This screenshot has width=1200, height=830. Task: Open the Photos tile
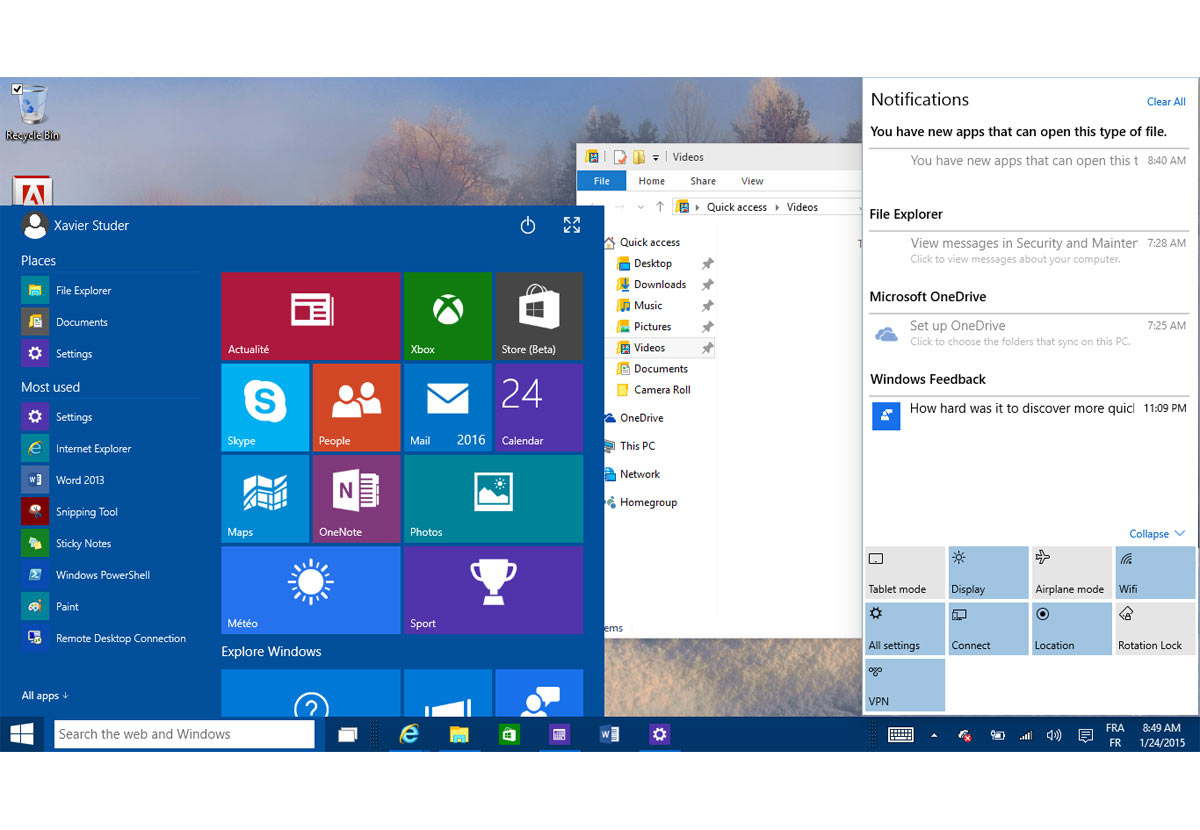(493, 499)
